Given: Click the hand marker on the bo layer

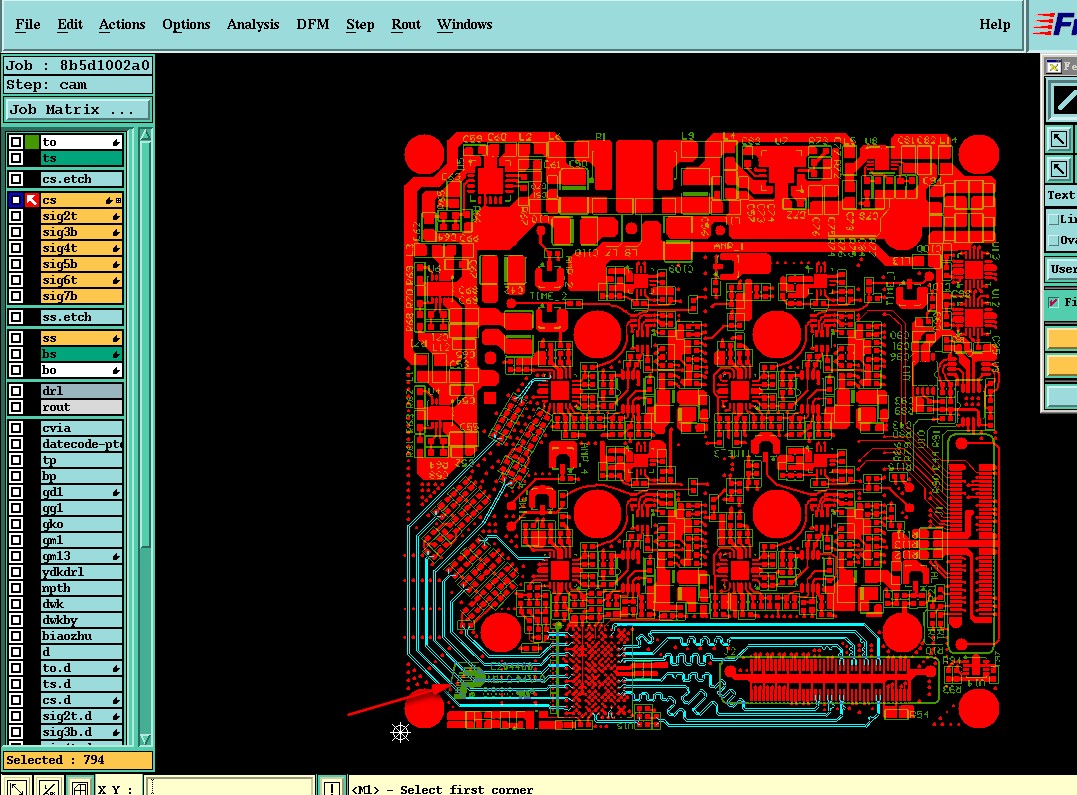Looking at the screenshot, I should tap(116, 370).
